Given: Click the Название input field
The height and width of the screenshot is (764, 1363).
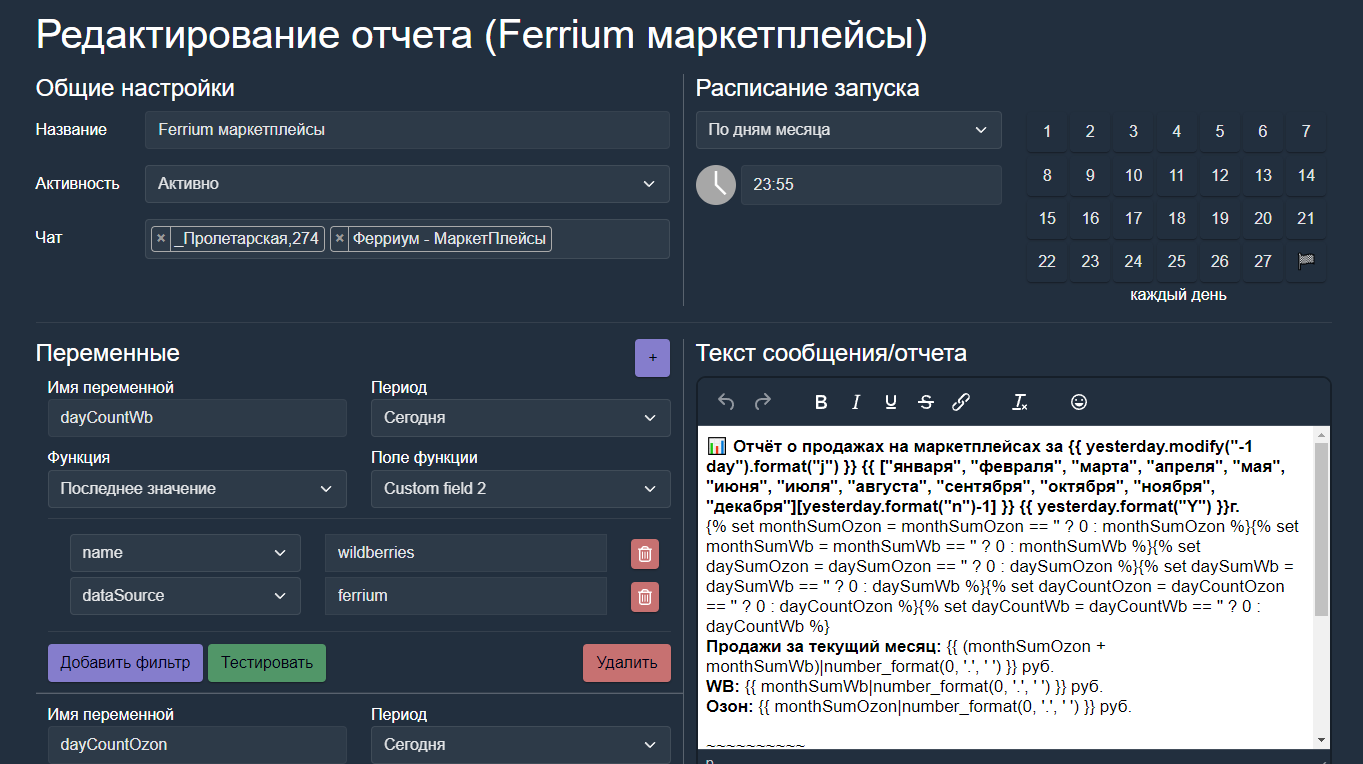Looking at the screenshot, I should 407,130.
